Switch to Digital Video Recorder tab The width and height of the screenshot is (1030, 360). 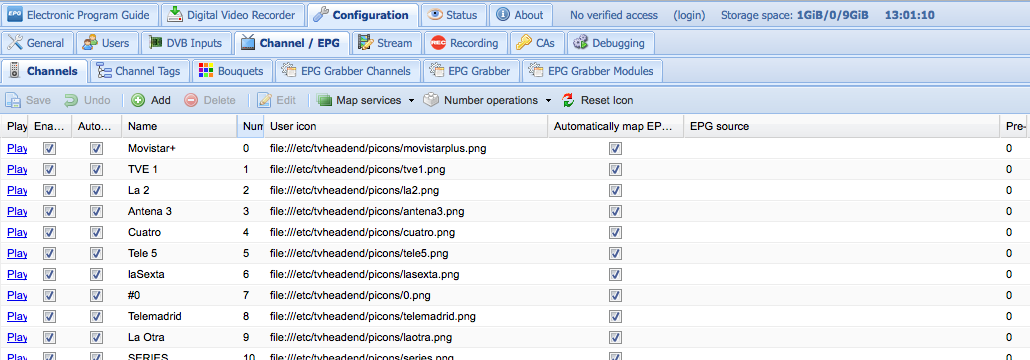tap(233, 15)
